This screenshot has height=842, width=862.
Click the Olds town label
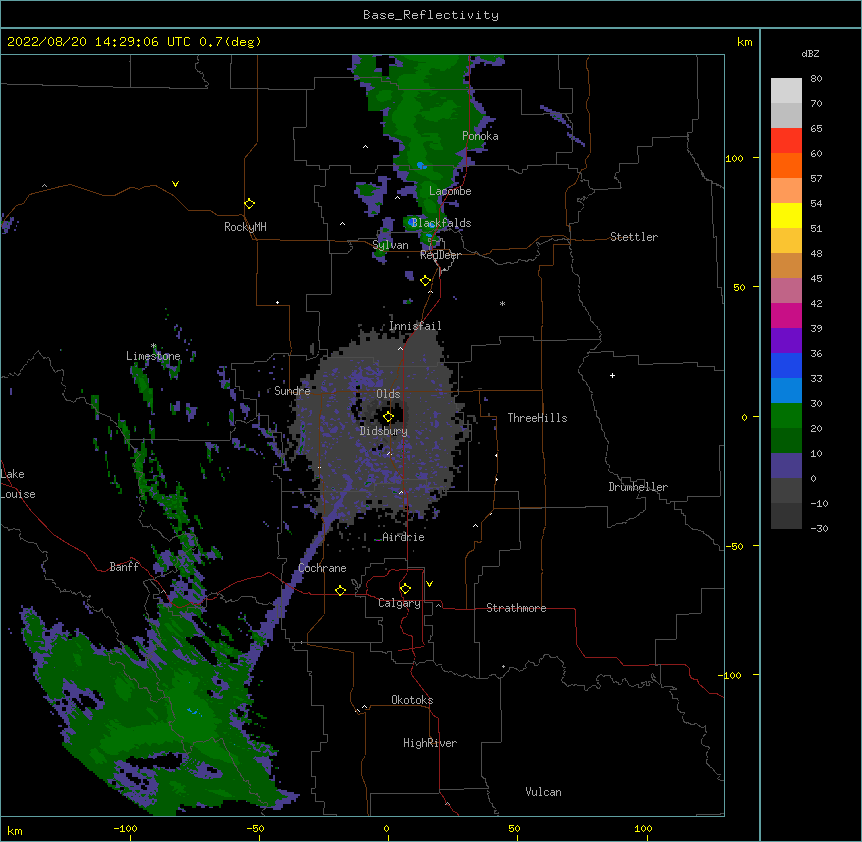(388, 394)
